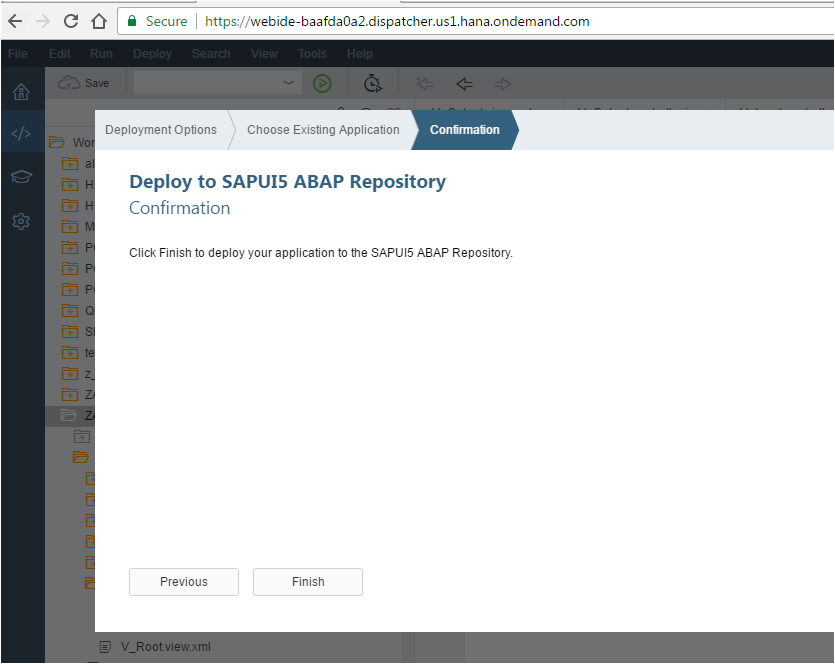Image resolution: width=835 pixels, height=664 pixels.
Task: Open the File menu
Action: [18, 54]
